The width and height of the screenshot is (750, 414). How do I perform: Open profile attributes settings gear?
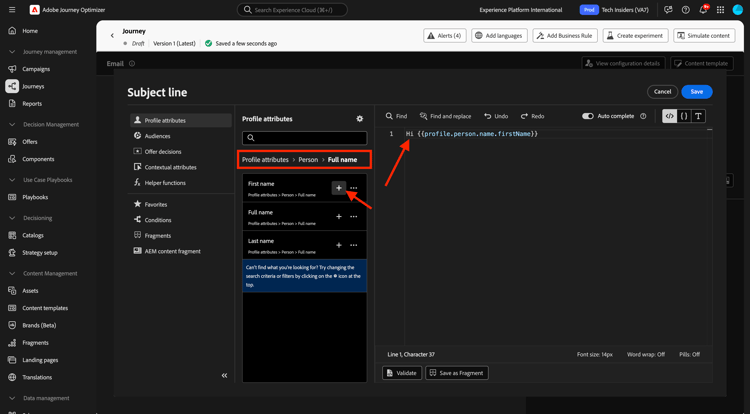coord(360,119)
